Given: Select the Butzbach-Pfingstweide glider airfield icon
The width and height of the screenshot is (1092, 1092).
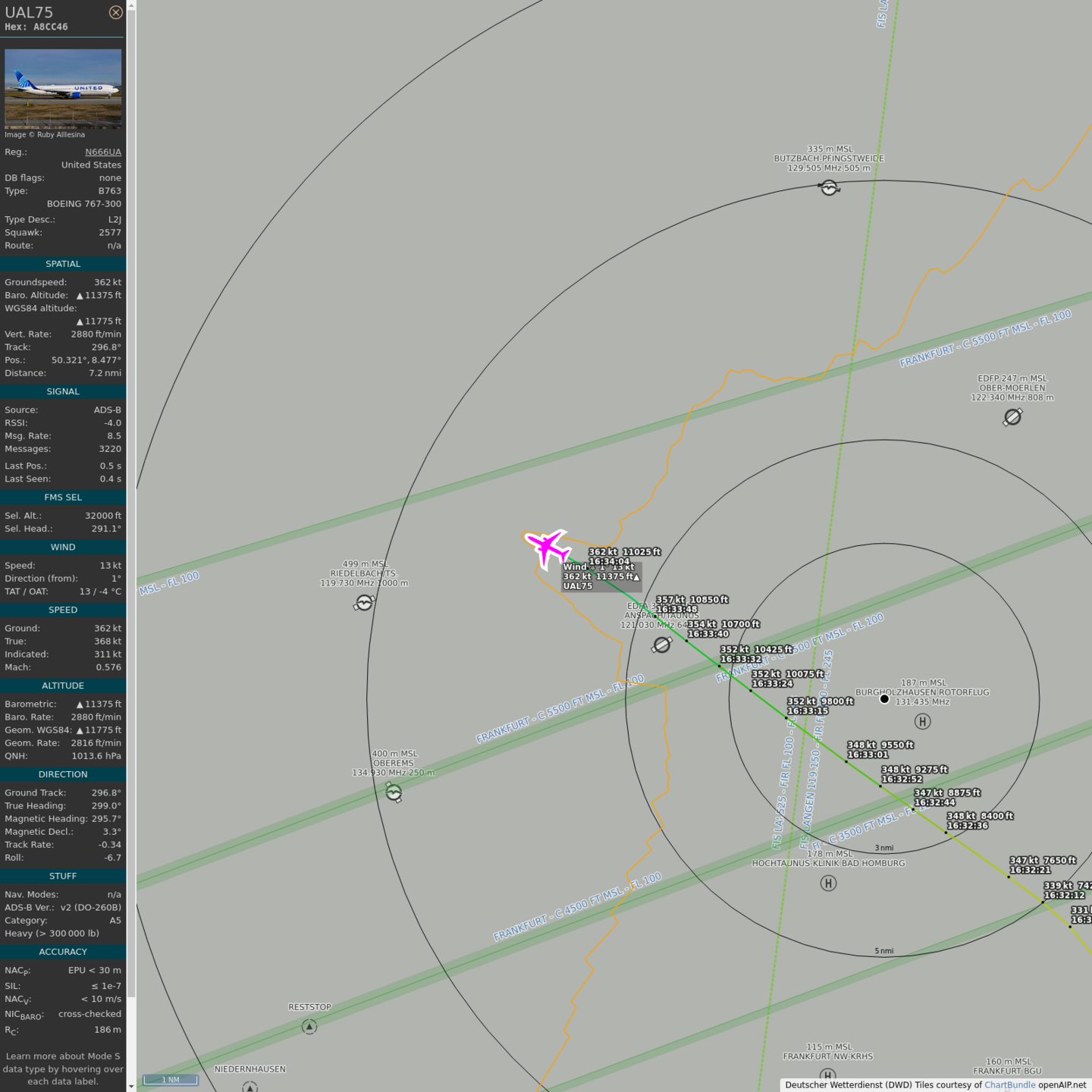Looking at the screenshot, I should click(829, 187).
